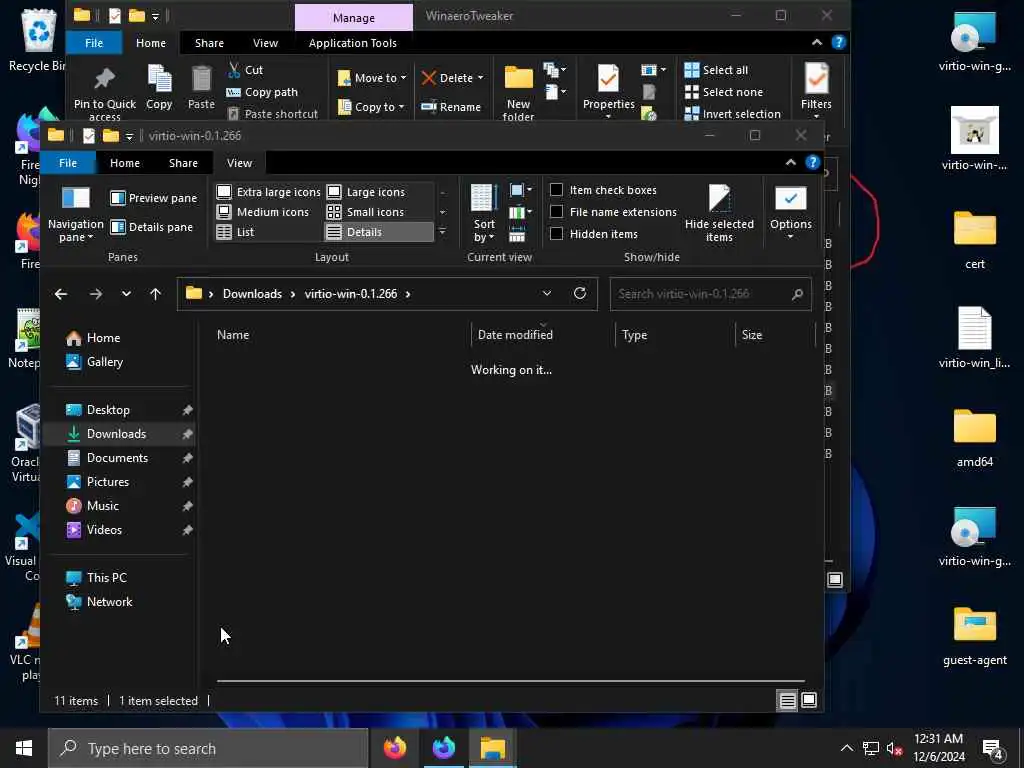This screenshot has width=1024, height=768.
Task: Open Gallery in navigation pane
Action: [x=95, y=362]
